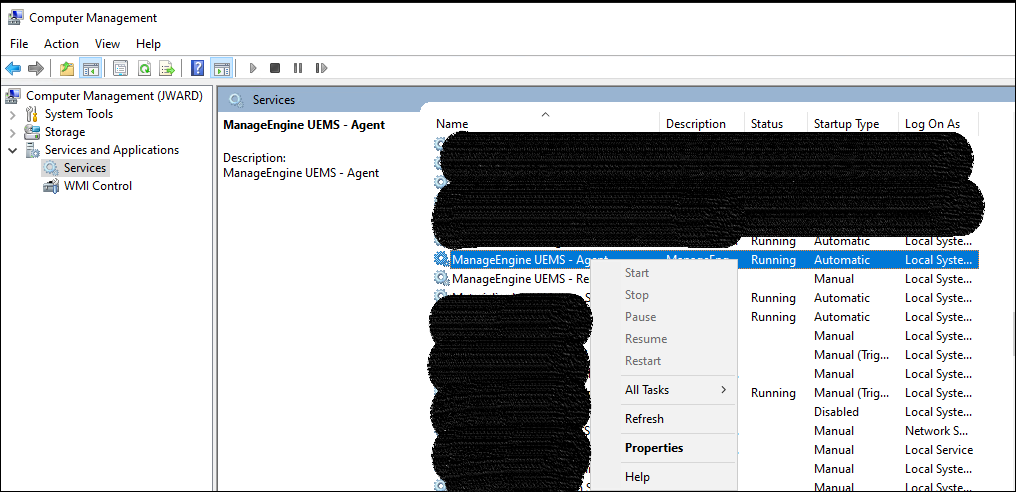Choose Stop in the context menu
Screen dimensions: 1016x492
(x=637, y=295)
